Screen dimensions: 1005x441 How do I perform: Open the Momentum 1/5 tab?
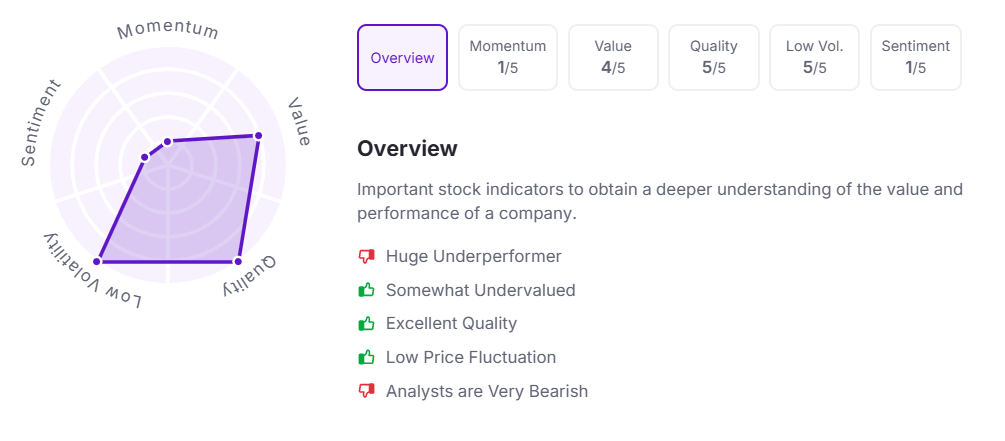[508, 58]
